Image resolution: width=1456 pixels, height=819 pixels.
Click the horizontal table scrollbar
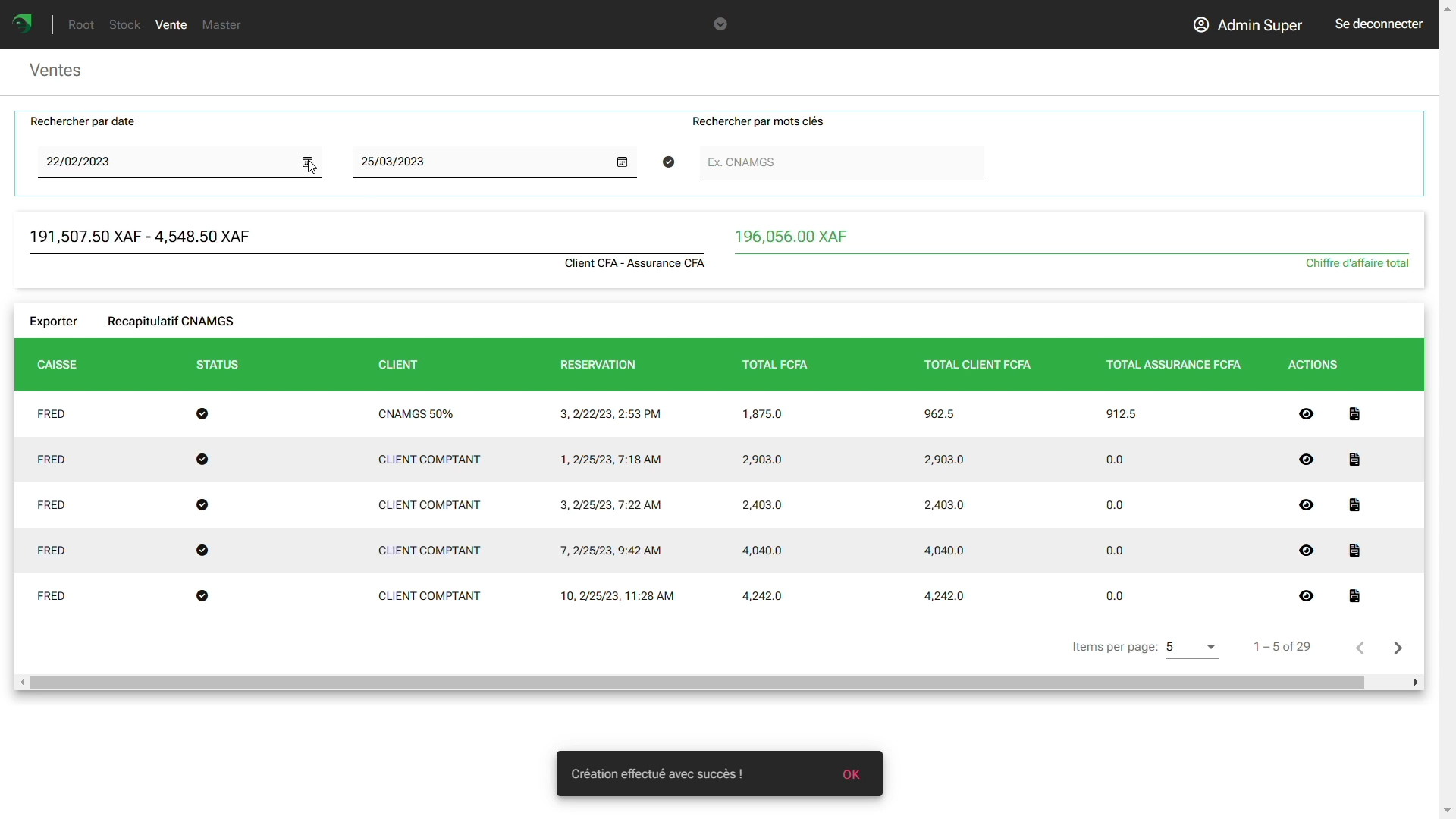pyautogui.click(x=697, y=682)
